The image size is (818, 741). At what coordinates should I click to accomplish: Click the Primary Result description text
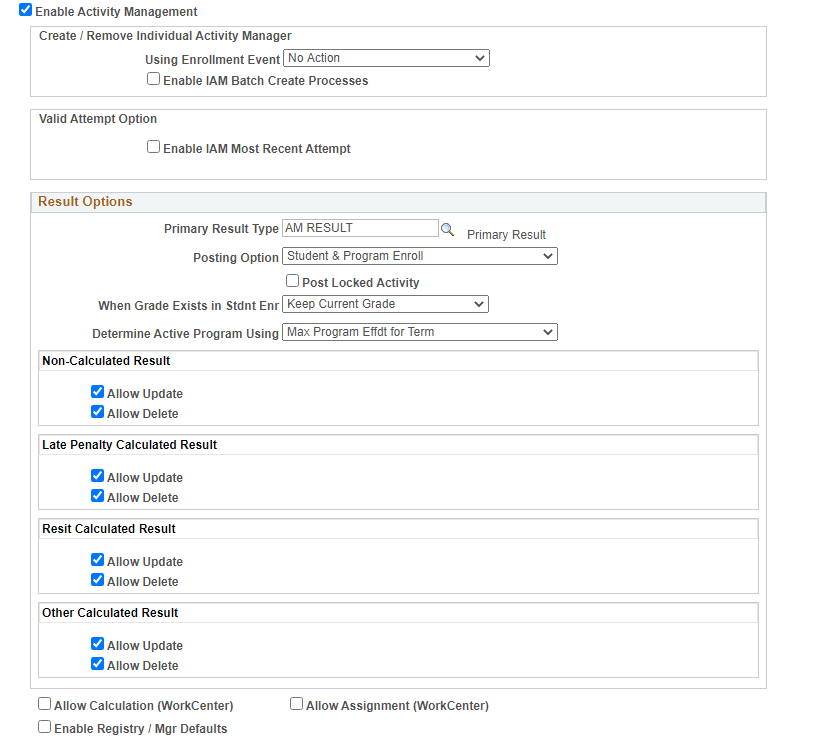[x=506, y=235]
